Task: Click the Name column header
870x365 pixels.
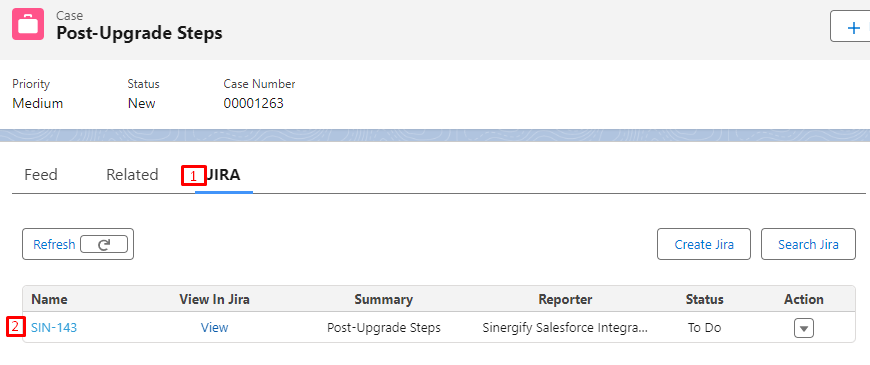Action: pos(49,300)
